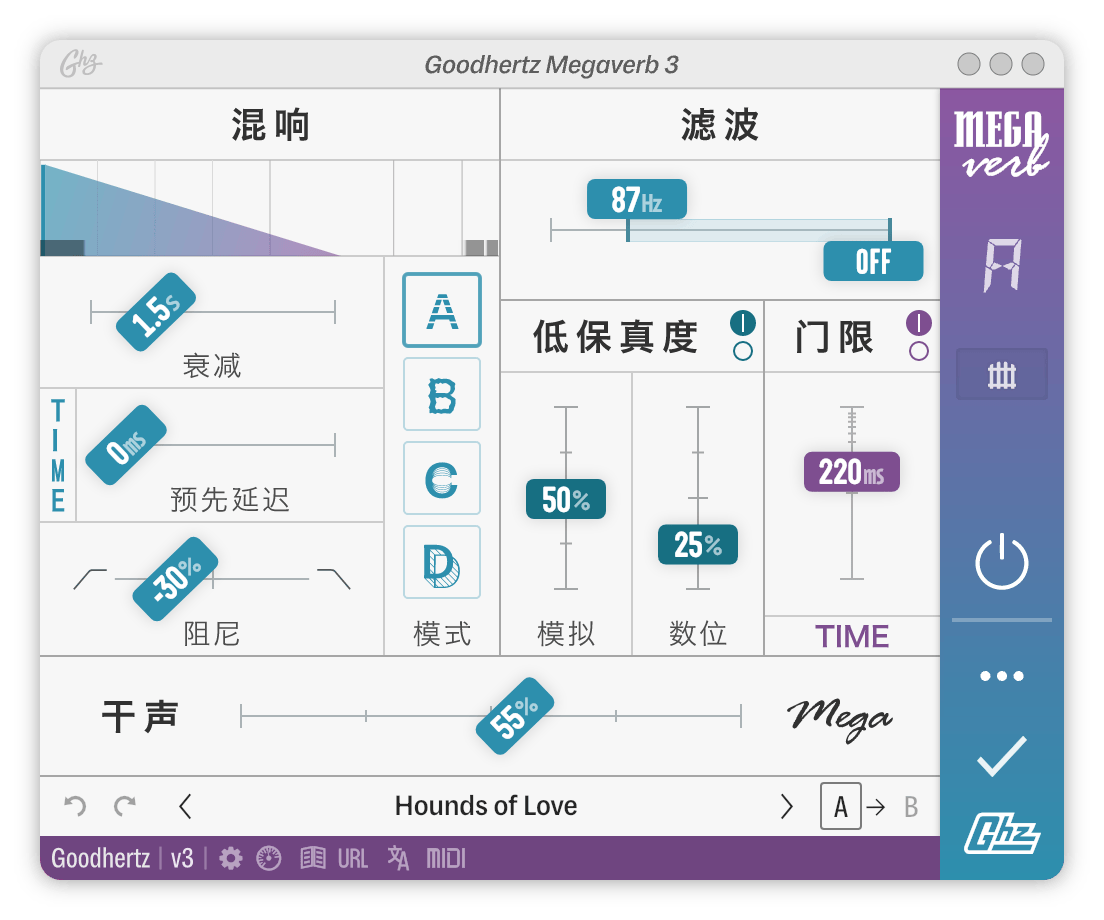Screen dimensions: 1104x920
Task: Select reverb mode C
Action: coord(441,478)
